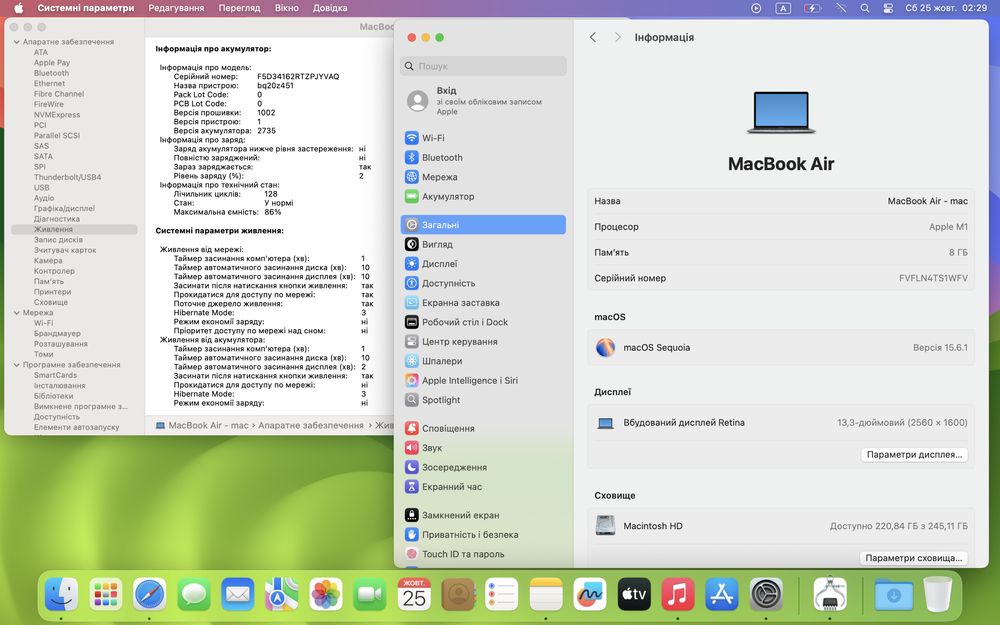Image resolution: width=1000 pixels, height=625 pixels.
Task: Open Довідка menu
Action: pyautogui.click(x=330, y=8)
